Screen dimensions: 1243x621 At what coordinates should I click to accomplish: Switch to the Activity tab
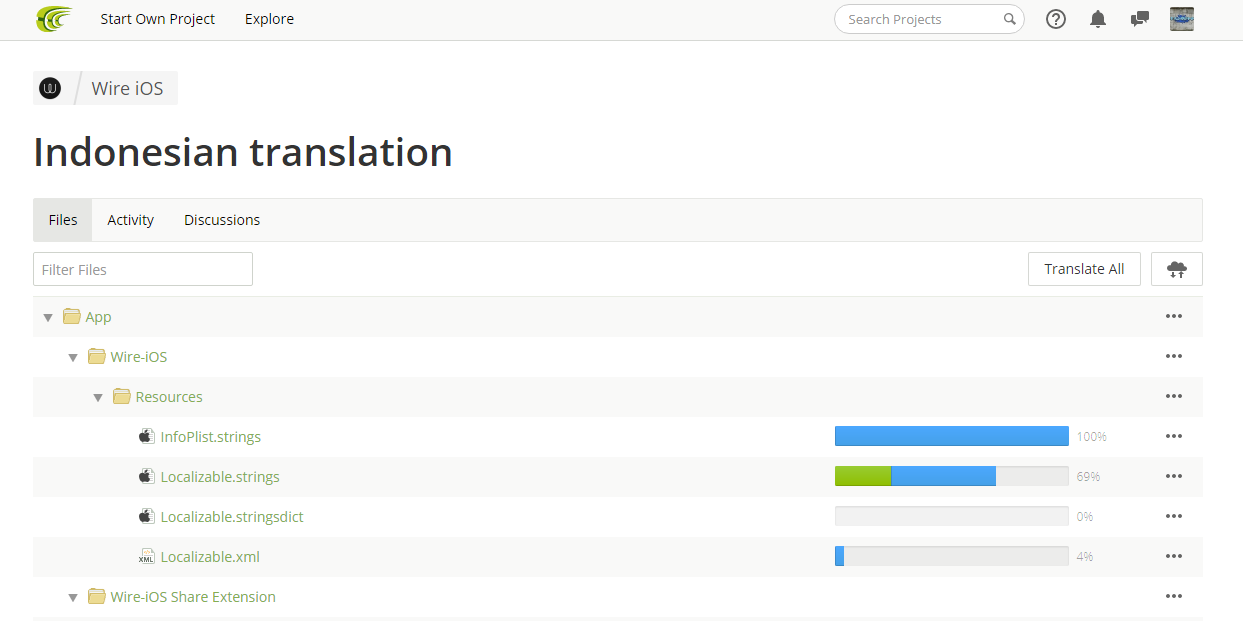130,219
